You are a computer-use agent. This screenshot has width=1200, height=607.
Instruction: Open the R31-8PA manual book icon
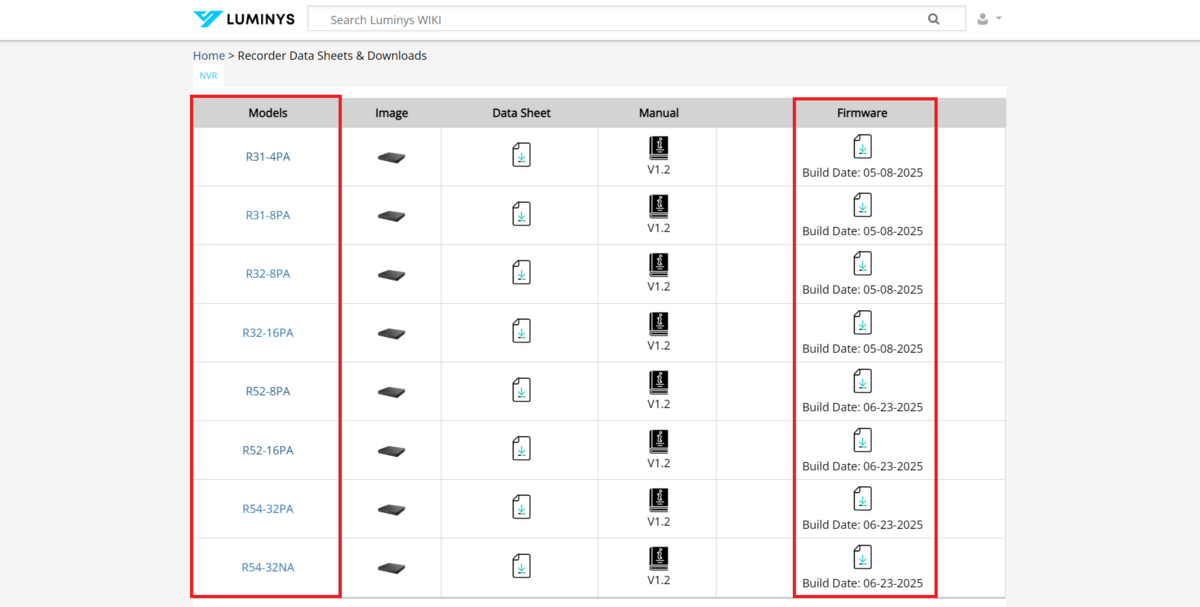658,207
